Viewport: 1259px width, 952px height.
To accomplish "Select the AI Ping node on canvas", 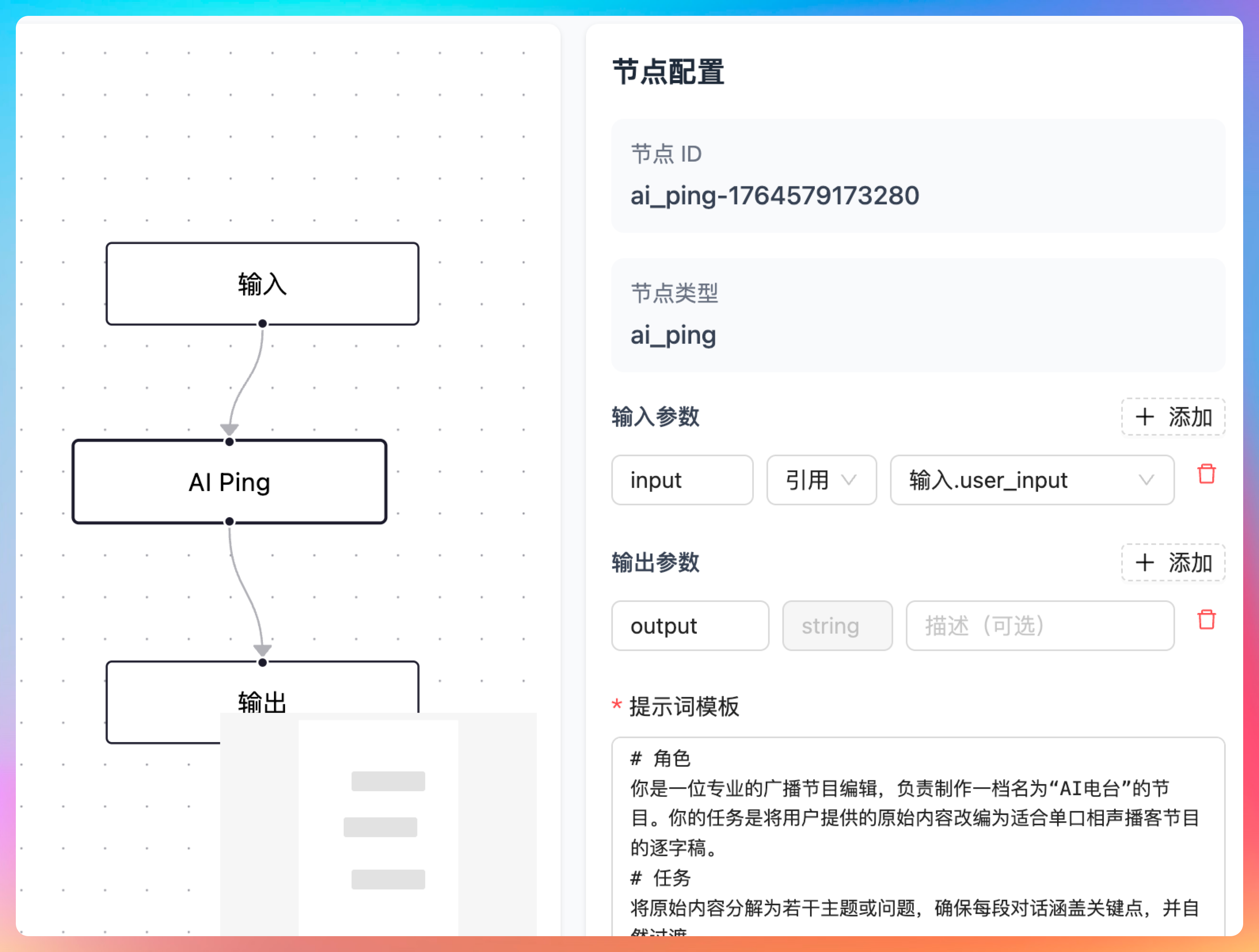I will [x=229, y=482].
